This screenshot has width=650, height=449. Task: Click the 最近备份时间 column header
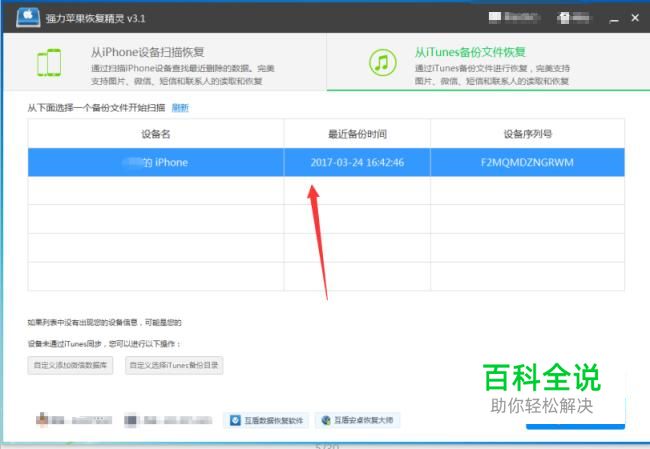[357, 134]
